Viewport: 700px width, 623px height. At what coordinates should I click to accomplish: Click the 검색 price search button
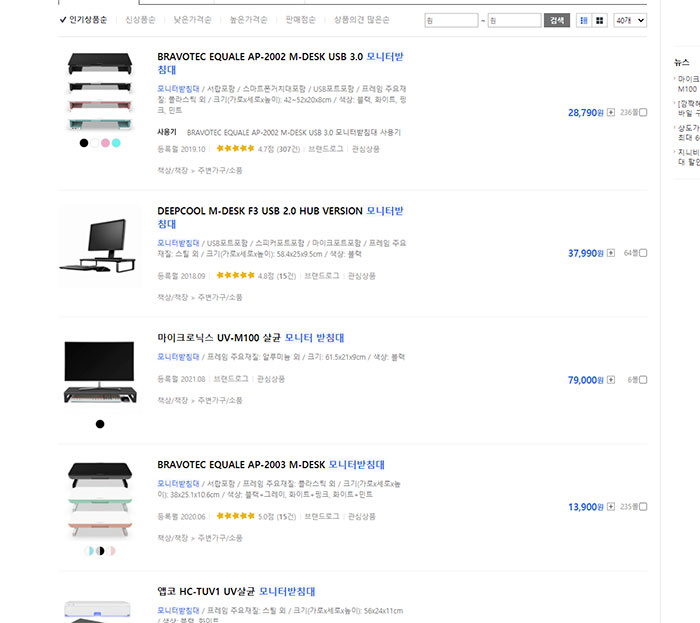click(x=557, y=21)
